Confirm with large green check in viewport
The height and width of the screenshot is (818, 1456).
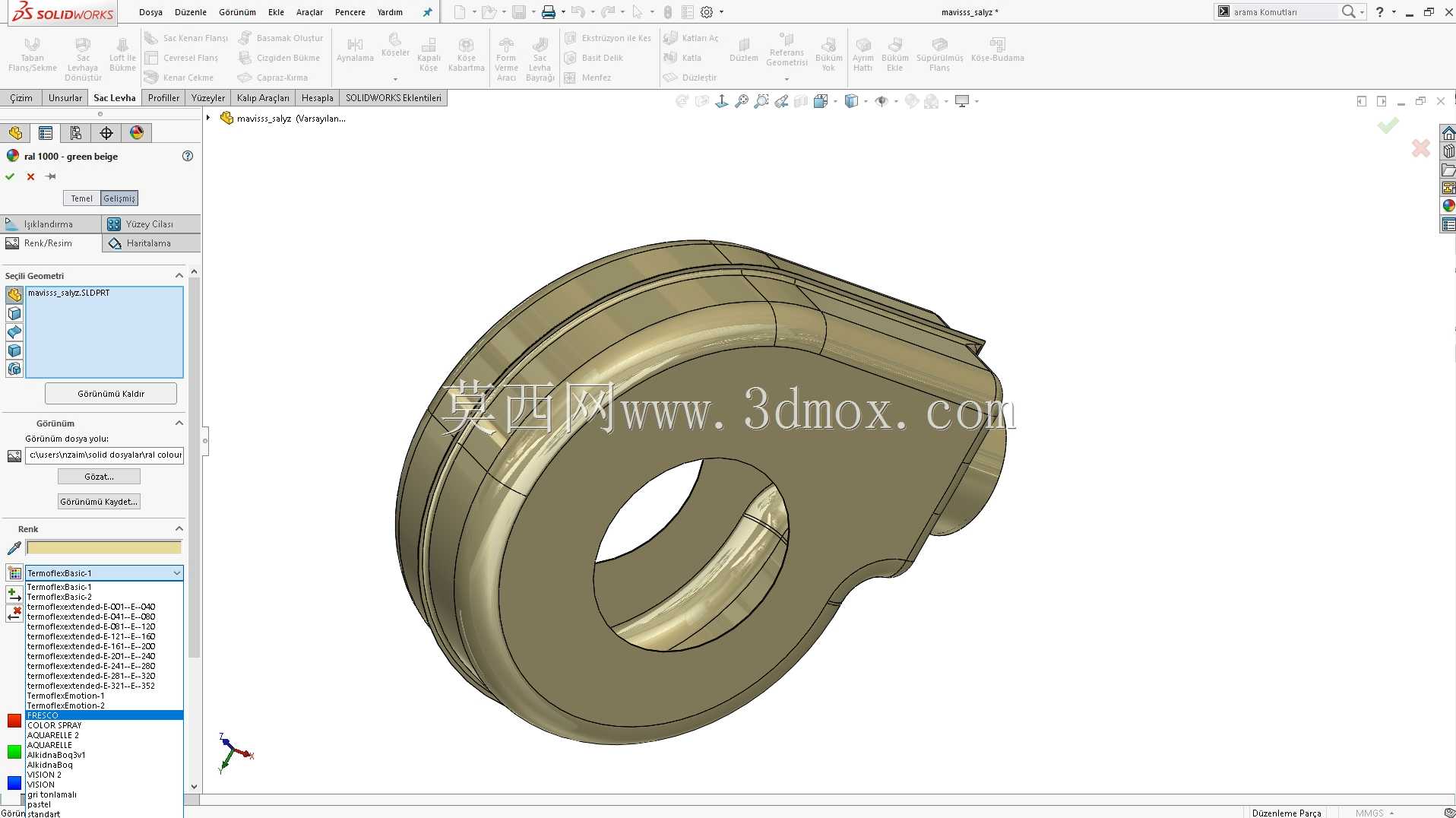1388,125
